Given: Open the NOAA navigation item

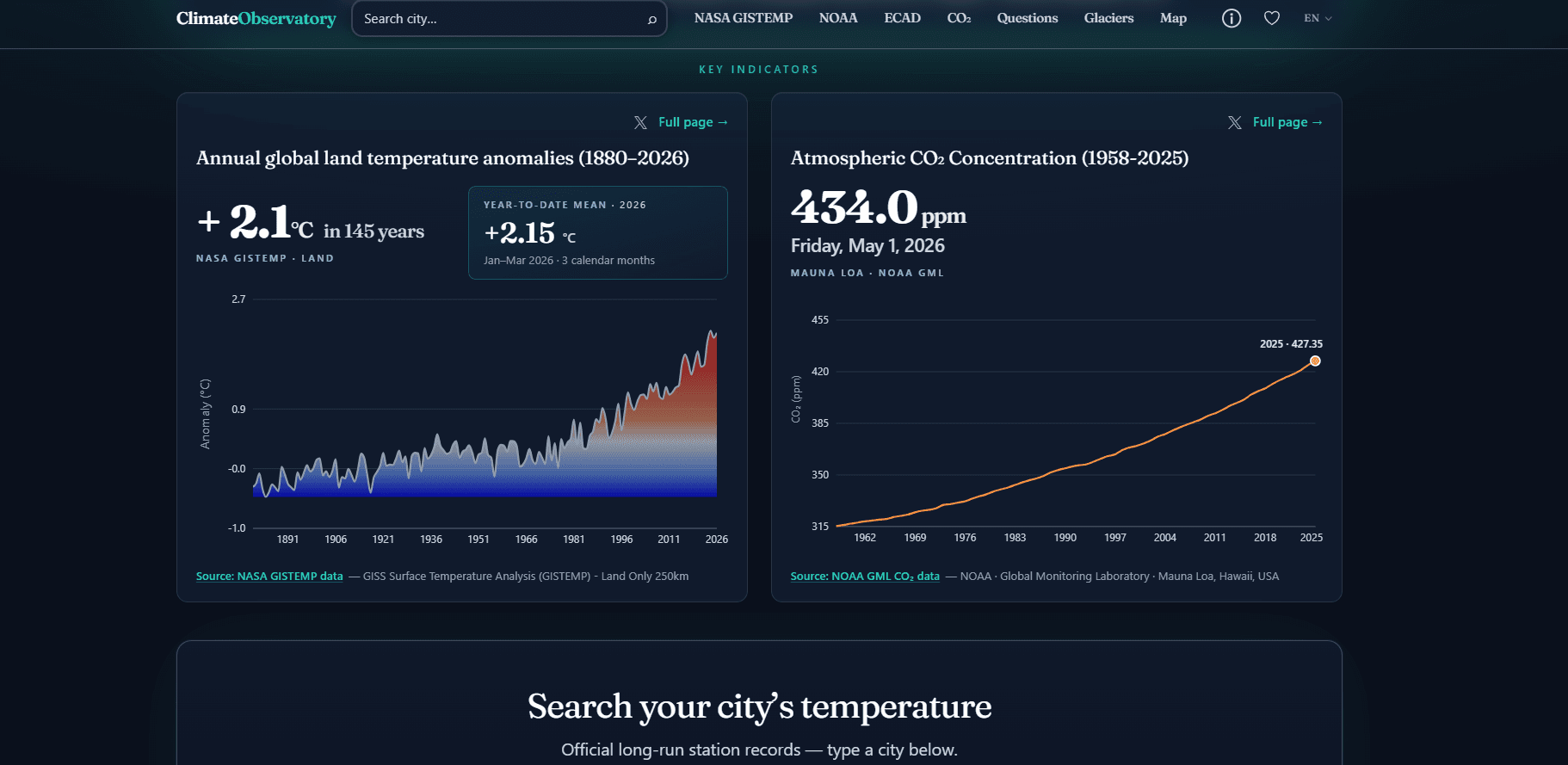Looking at the screenshot, I should tap(838, 18).
